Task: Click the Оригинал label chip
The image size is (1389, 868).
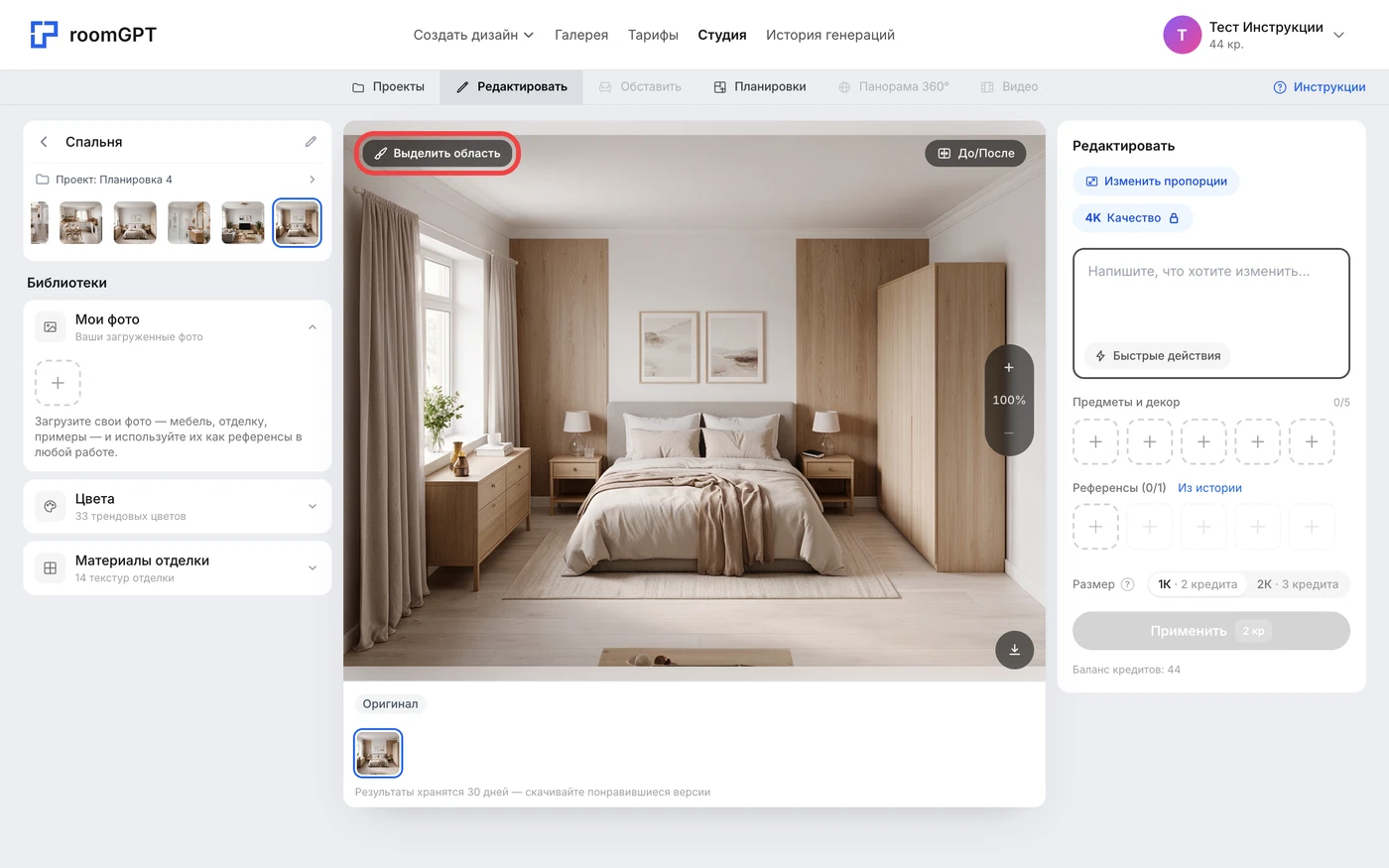Action: [390, 704]
